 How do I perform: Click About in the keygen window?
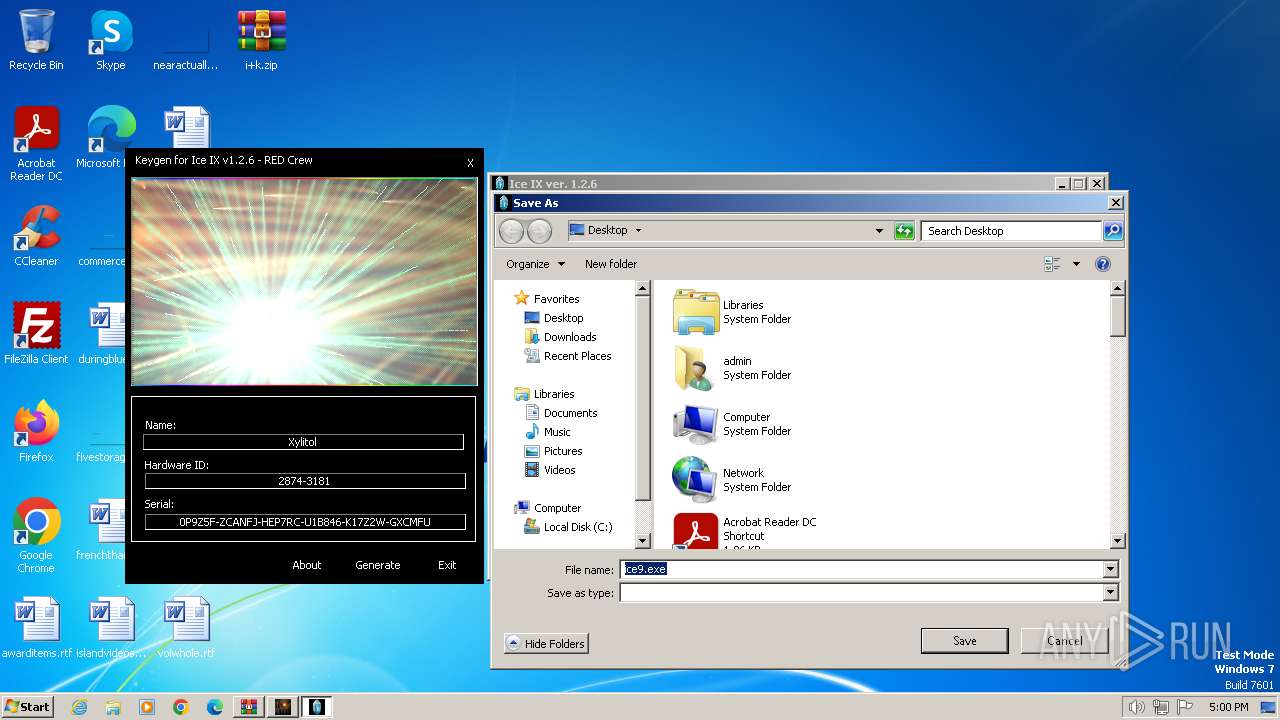307,565
